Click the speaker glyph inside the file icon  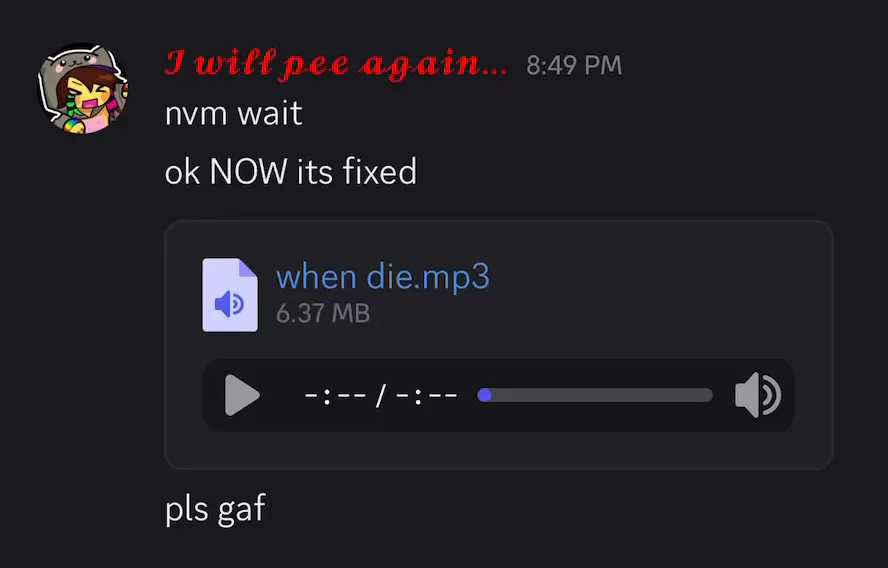point(229,304)
